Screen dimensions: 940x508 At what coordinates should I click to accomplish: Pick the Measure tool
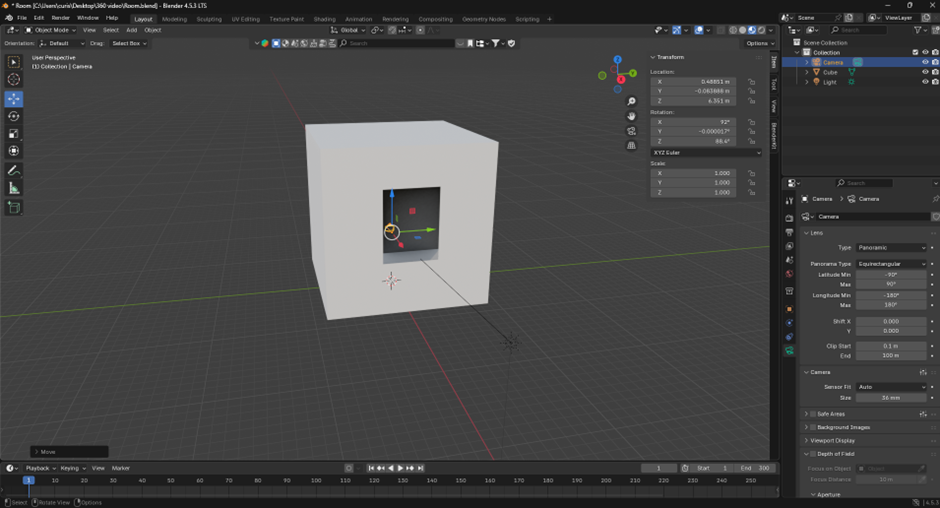pos(14,188)
